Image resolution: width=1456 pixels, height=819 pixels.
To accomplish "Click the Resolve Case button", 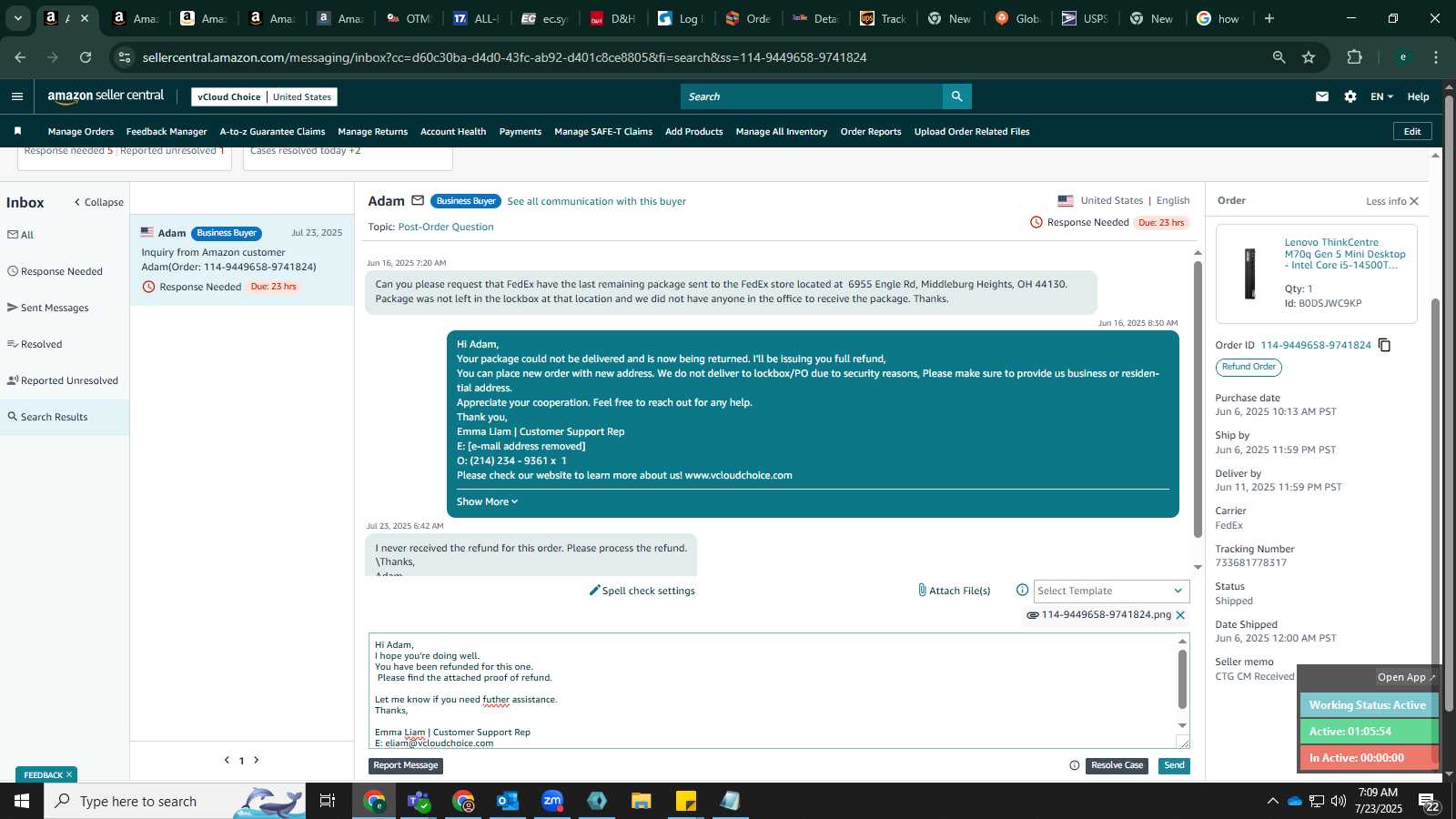I will tap(1117, 765).
